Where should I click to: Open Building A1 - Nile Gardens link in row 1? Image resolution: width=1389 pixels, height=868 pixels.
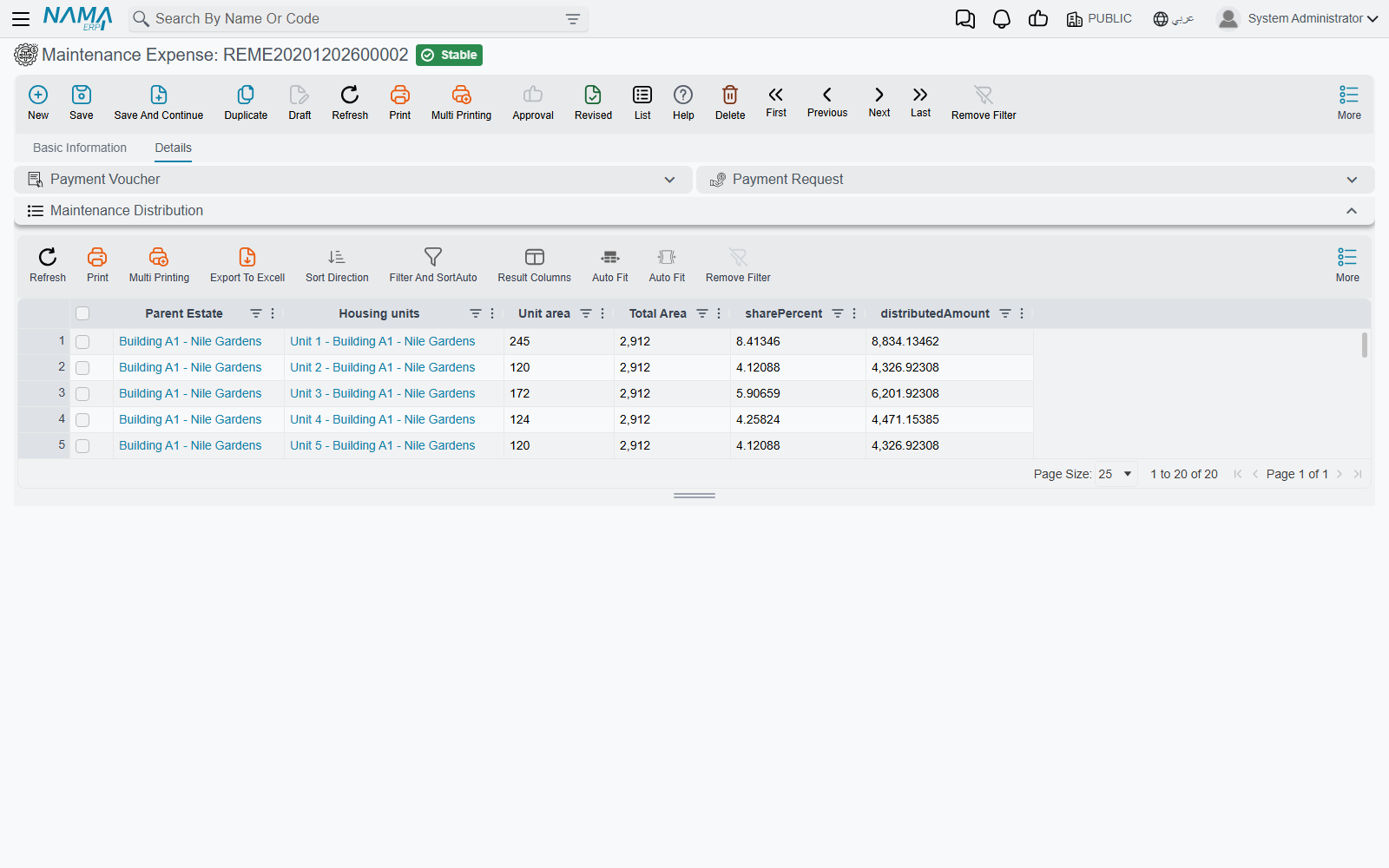tap(190, 341)
